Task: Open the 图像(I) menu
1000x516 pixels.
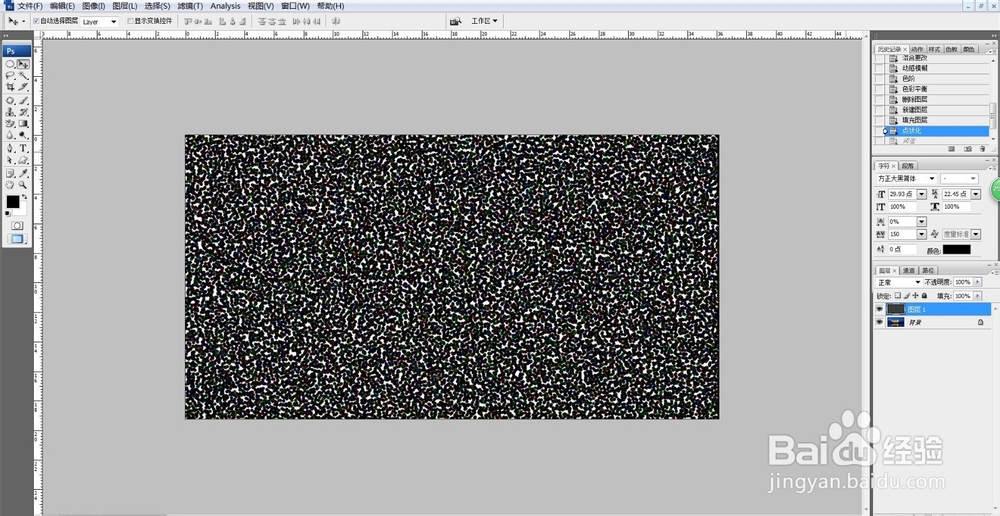Action: point(94,6)
